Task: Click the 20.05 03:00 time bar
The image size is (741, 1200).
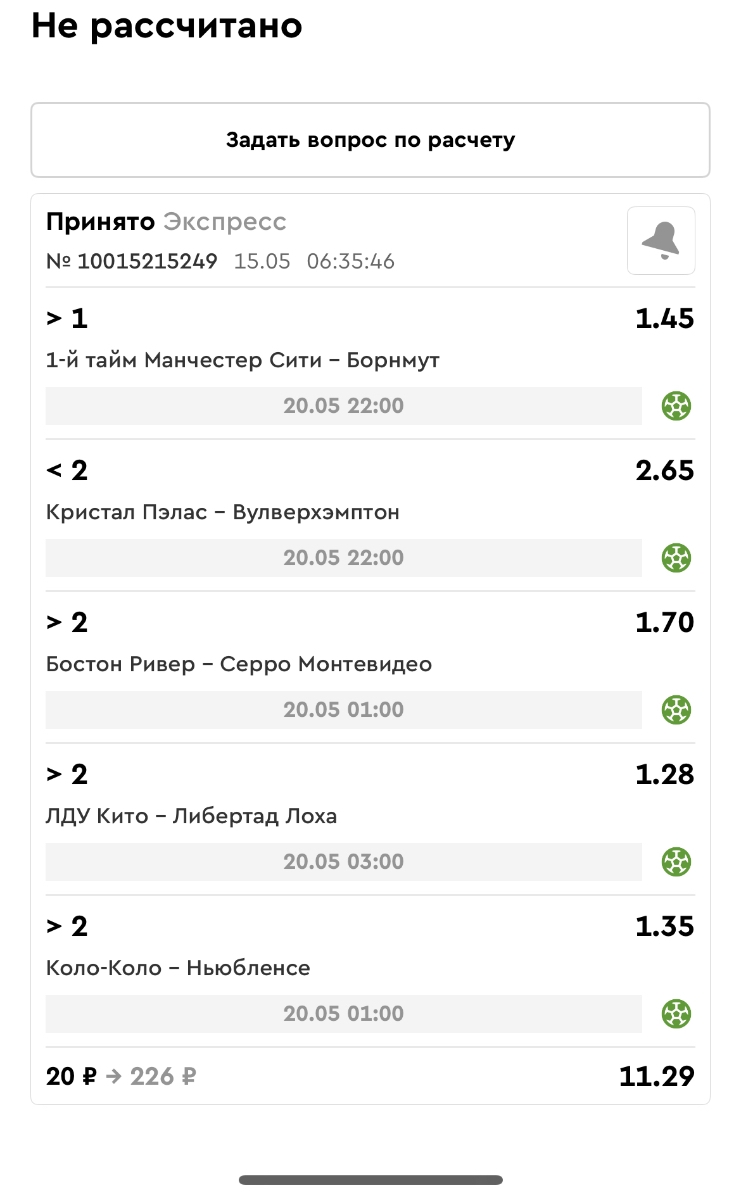Action: pos(344,862)
